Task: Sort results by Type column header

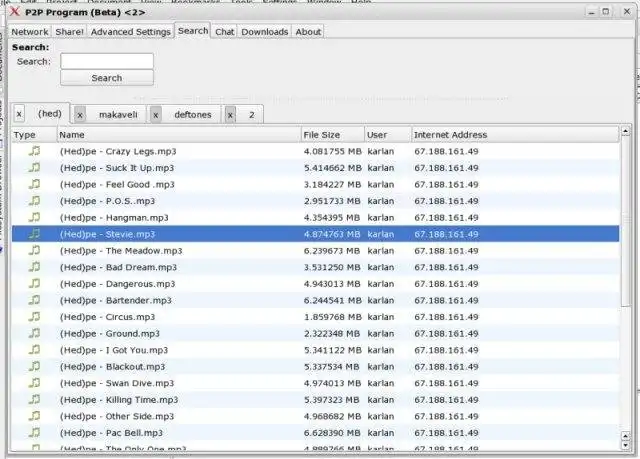Action: pos(34,135)
